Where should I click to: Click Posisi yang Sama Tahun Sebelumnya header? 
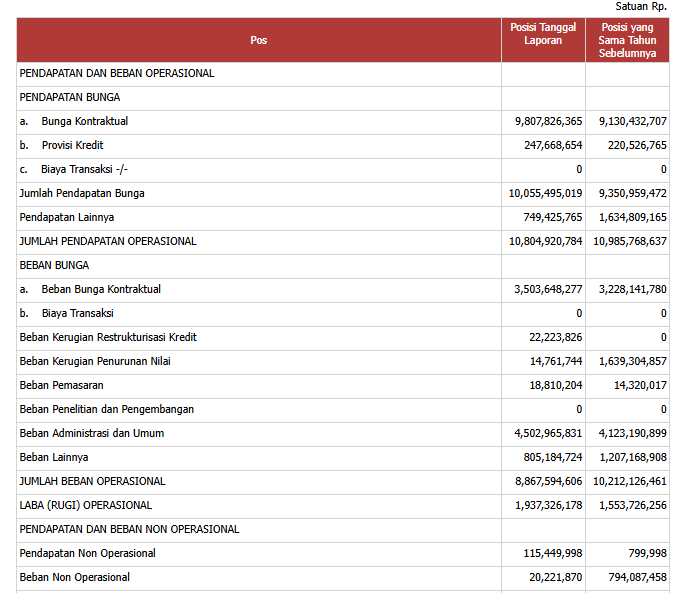pyautogui.click(x=627, y=40)
